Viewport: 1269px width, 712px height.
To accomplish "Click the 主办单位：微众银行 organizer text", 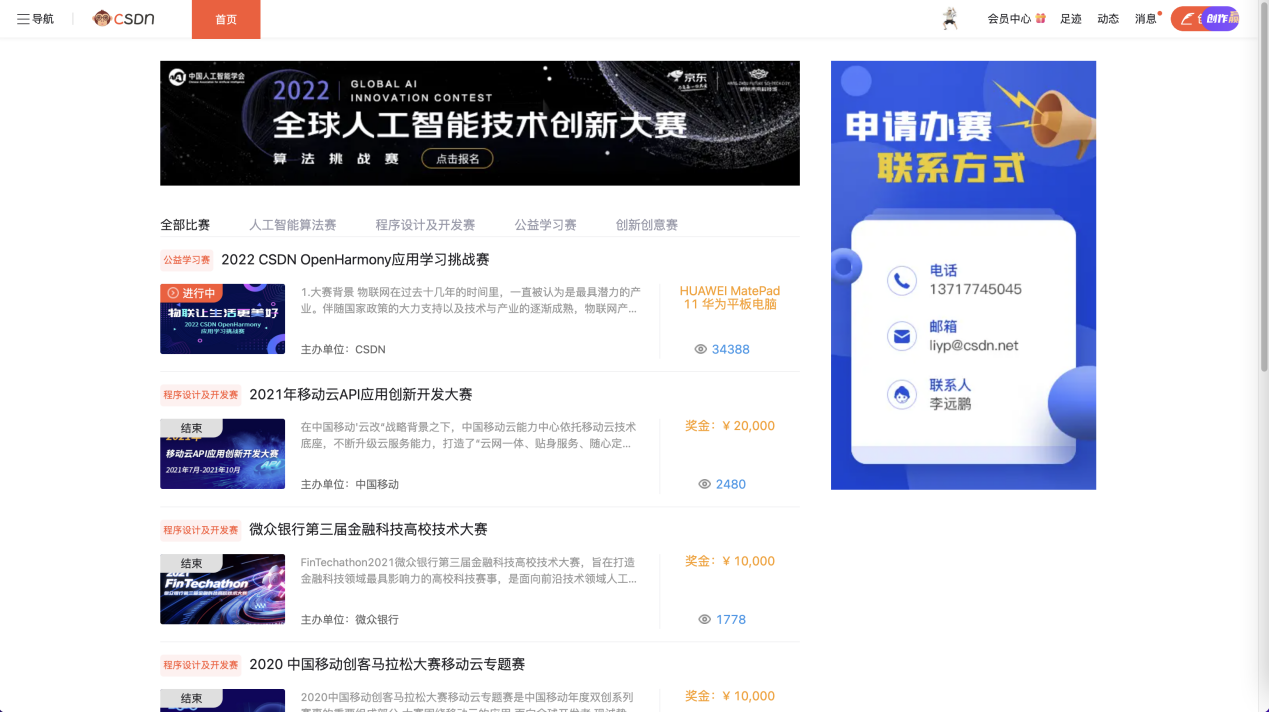I will tap(350, 620).
